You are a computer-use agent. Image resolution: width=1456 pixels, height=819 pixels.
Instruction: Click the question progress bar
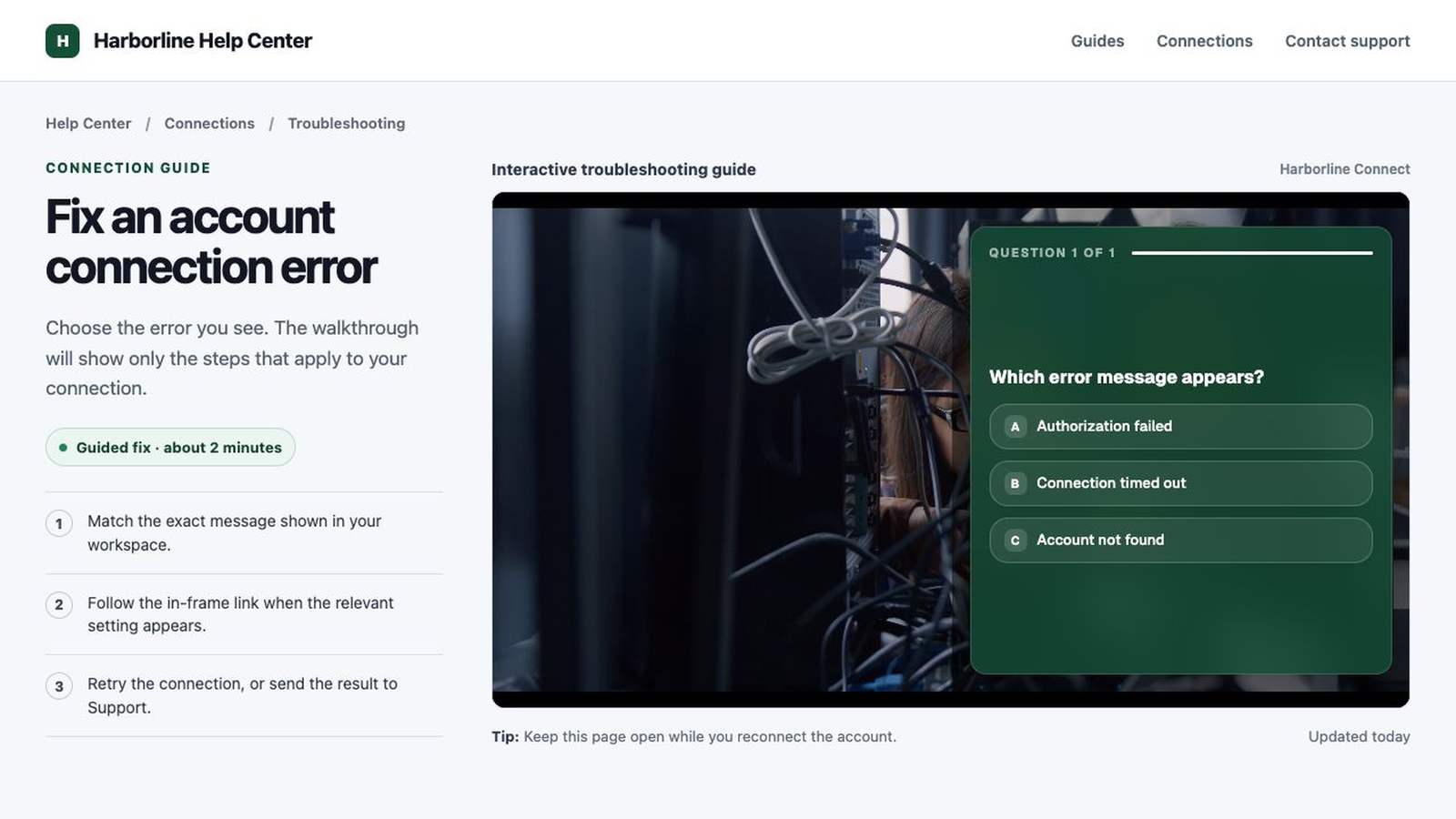click(x=1252, y=253)
